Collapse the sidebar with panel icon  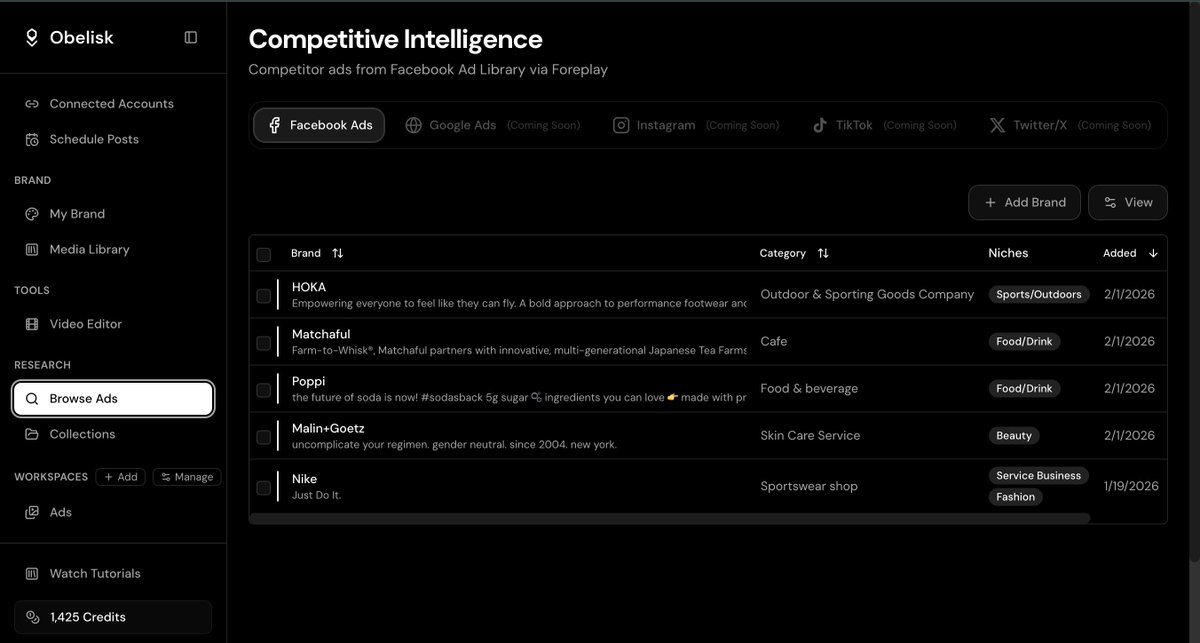click(191, 37)
